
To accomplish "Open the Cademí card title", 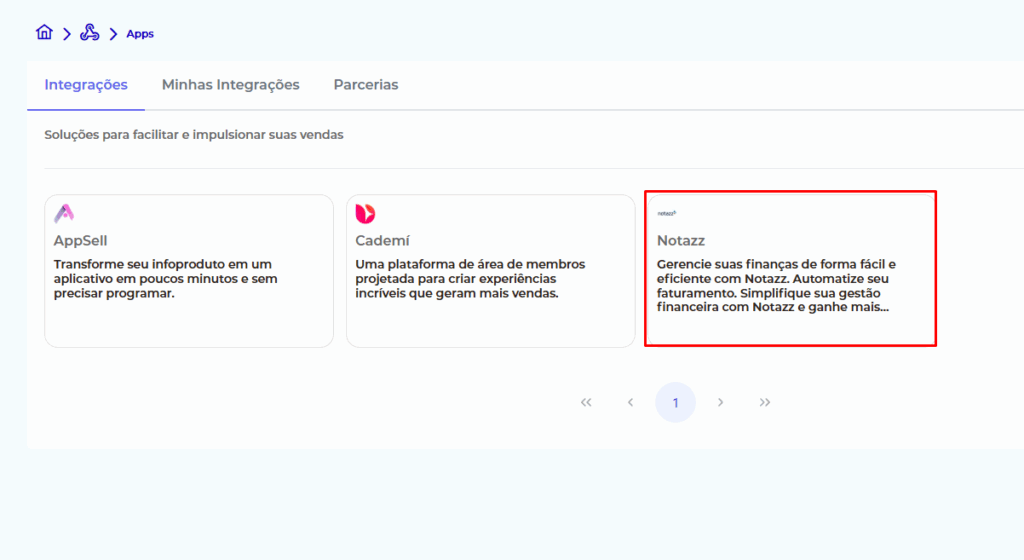I will point(382,241).
